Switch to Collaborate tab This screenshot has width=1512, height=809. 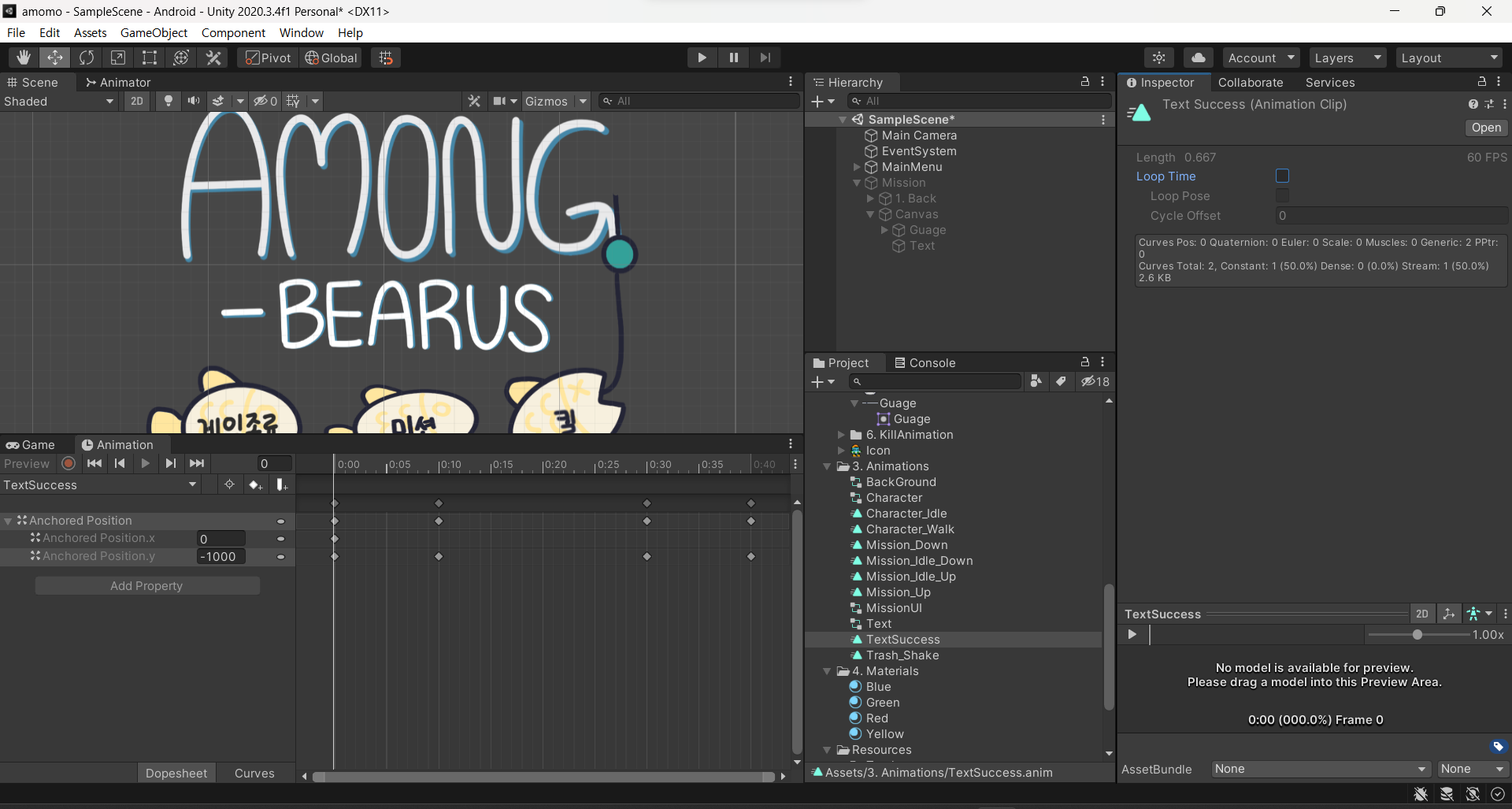click(1251, 82)
